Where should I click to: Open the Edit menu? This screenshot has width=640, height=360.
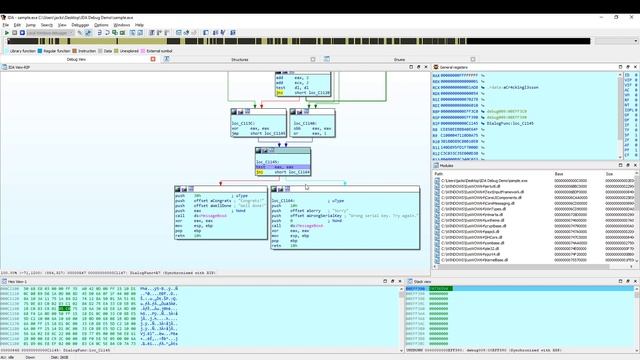[x=17, y=25]
